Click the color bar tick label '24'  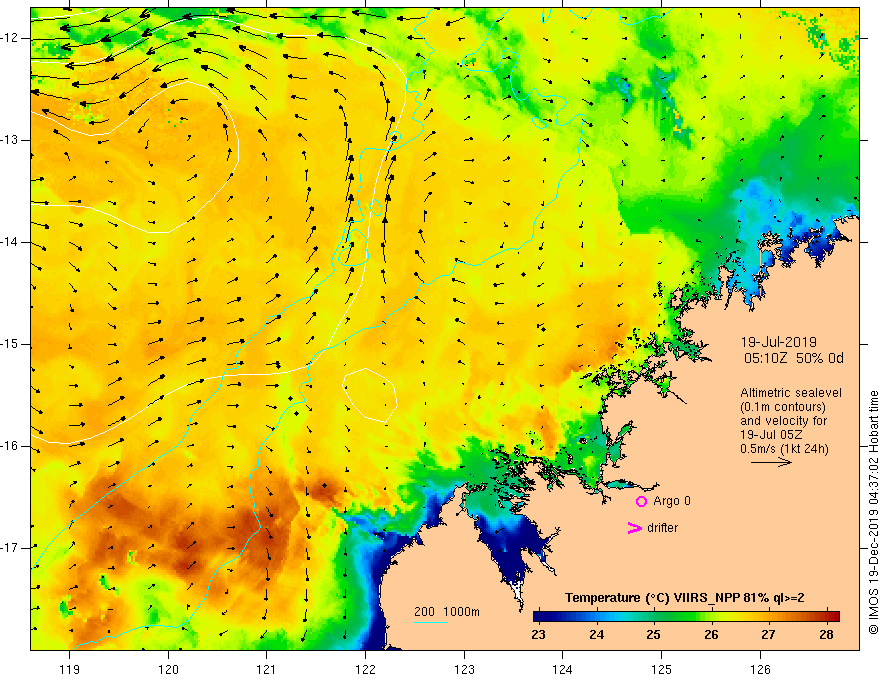(x=597, y=635)
